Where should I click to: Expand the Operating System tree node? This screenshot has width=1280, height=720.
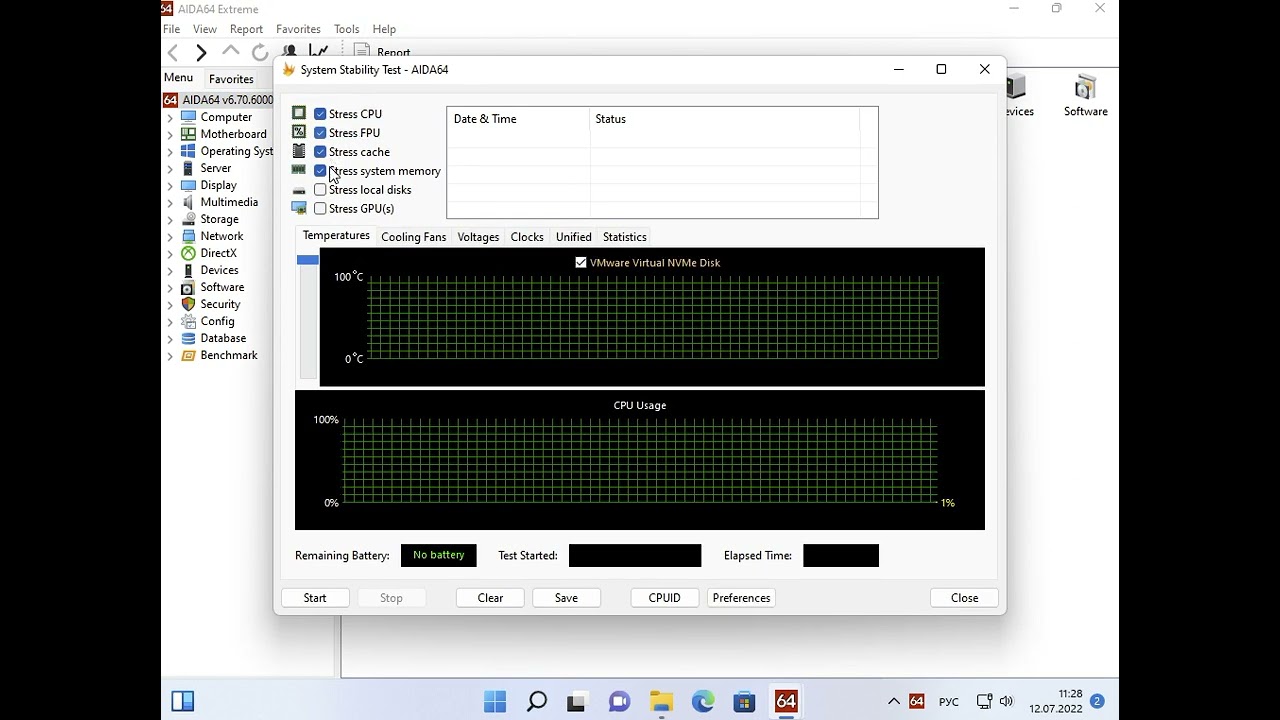point(169,152)
